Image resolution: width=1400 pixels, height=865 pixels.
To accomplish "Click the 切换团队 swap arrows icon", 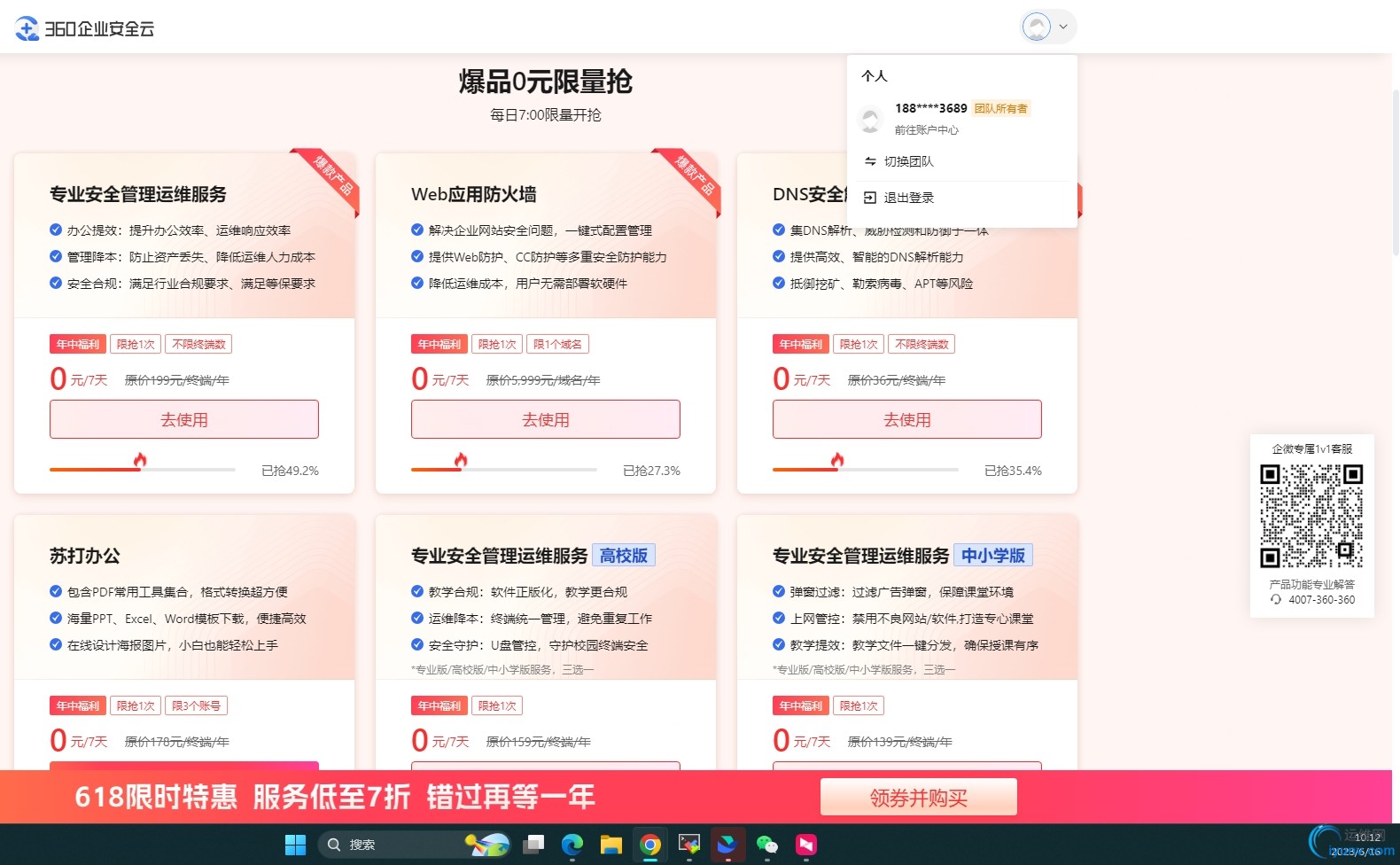I will tap(870, 161).
